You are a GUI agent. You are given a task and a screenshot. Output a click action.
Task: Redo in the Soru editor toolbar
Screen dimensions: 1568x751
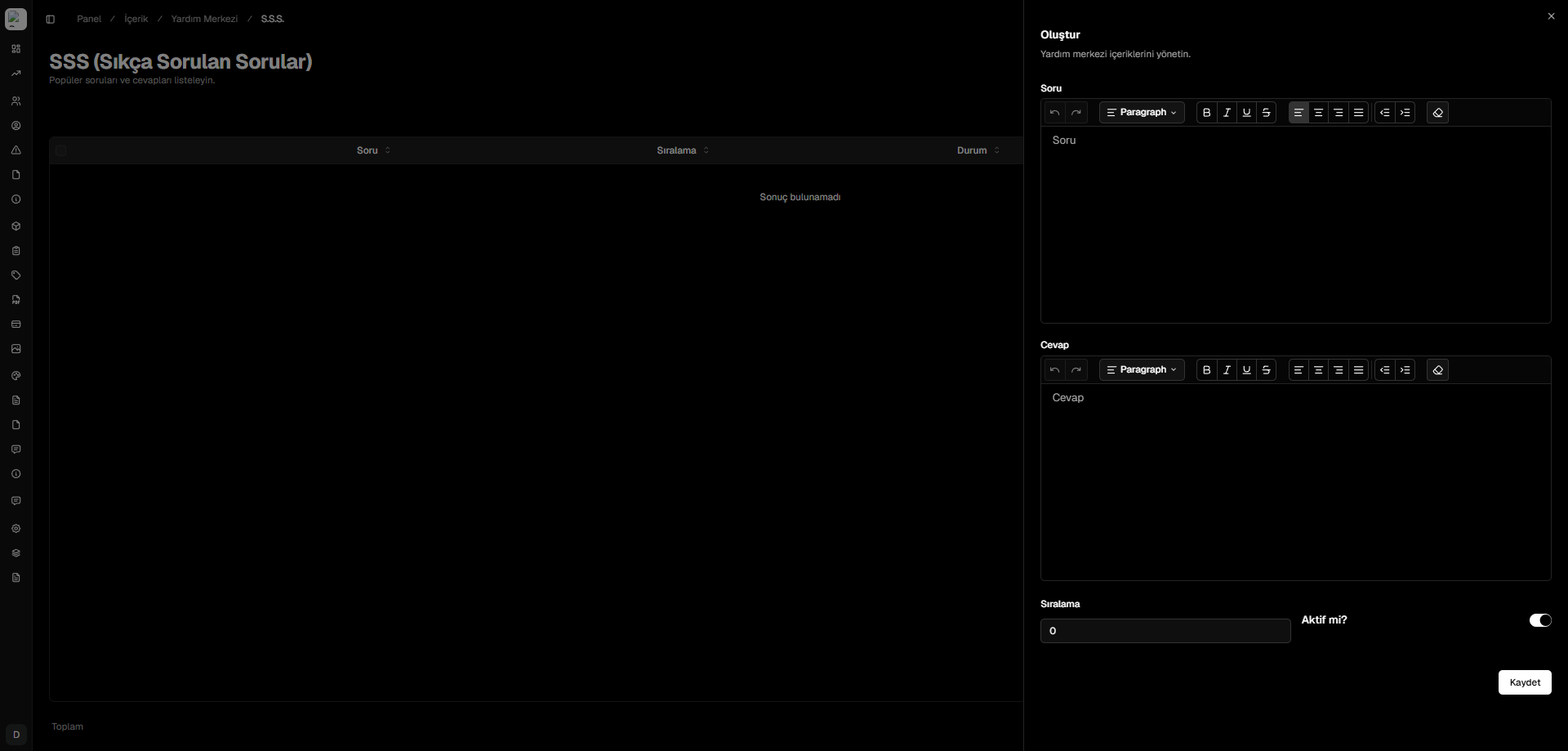coord(1076,113)
